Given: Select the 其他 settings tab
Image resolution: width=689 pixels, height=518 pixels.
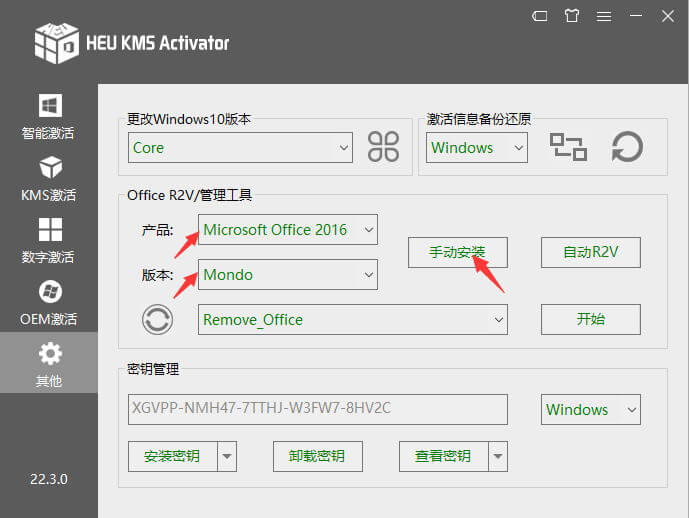Looking at the screenshot, I should click(x=48, y=364).
